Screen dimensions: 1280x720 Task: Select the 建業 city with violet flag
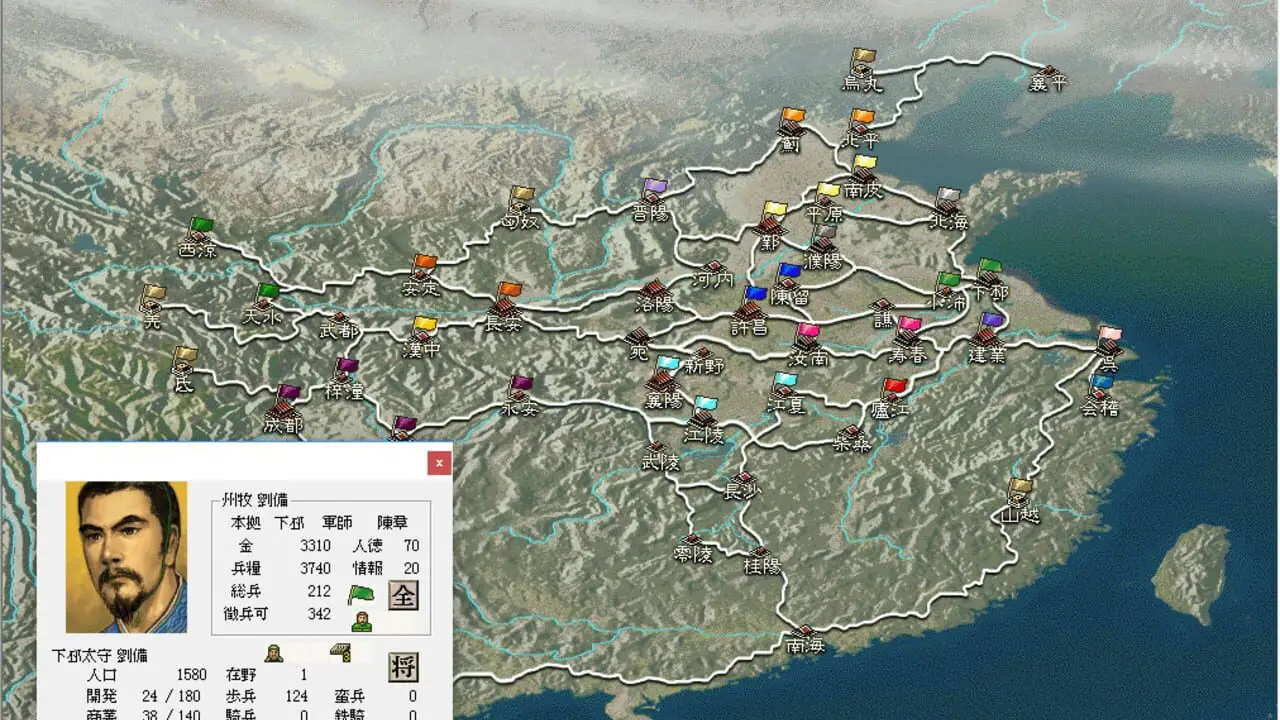click(x=986, y=340)
